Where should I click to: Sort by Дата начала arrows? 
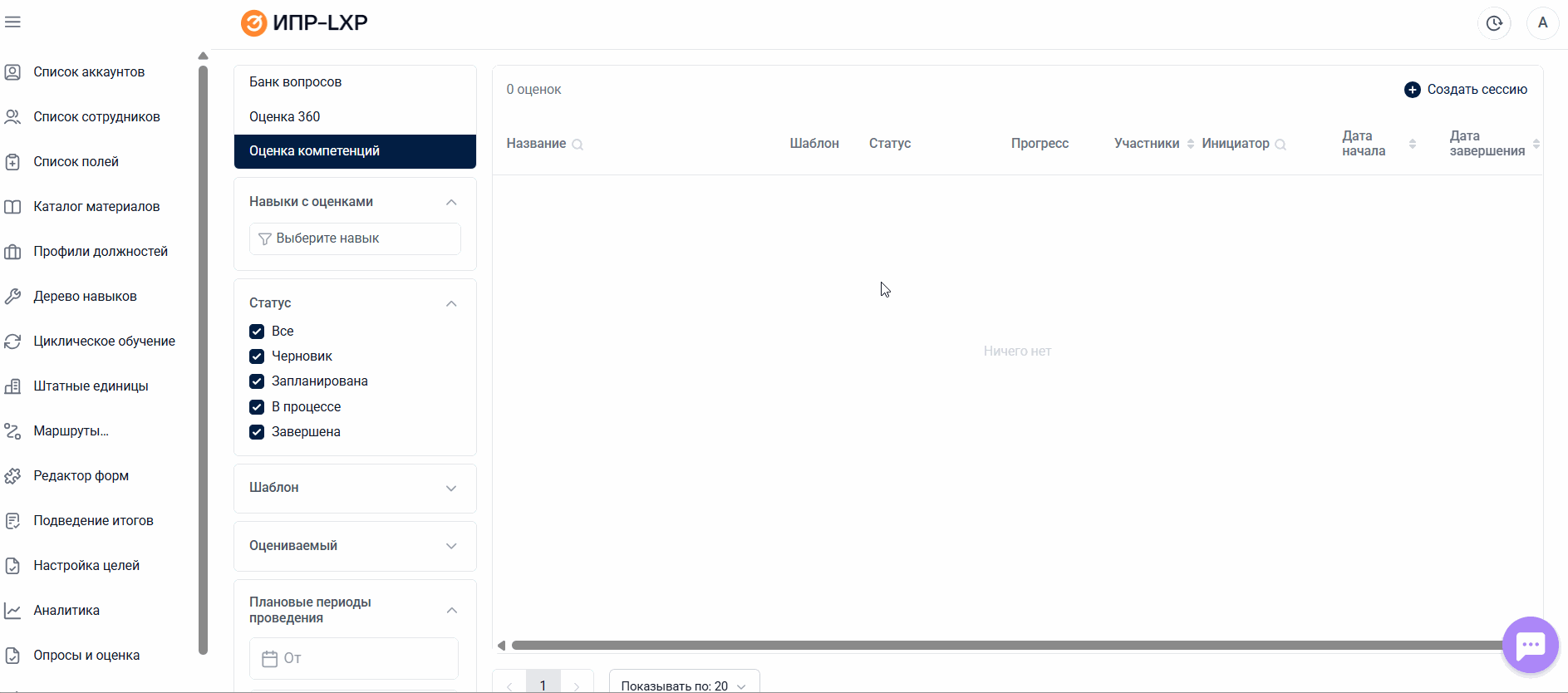point(1413,144)
